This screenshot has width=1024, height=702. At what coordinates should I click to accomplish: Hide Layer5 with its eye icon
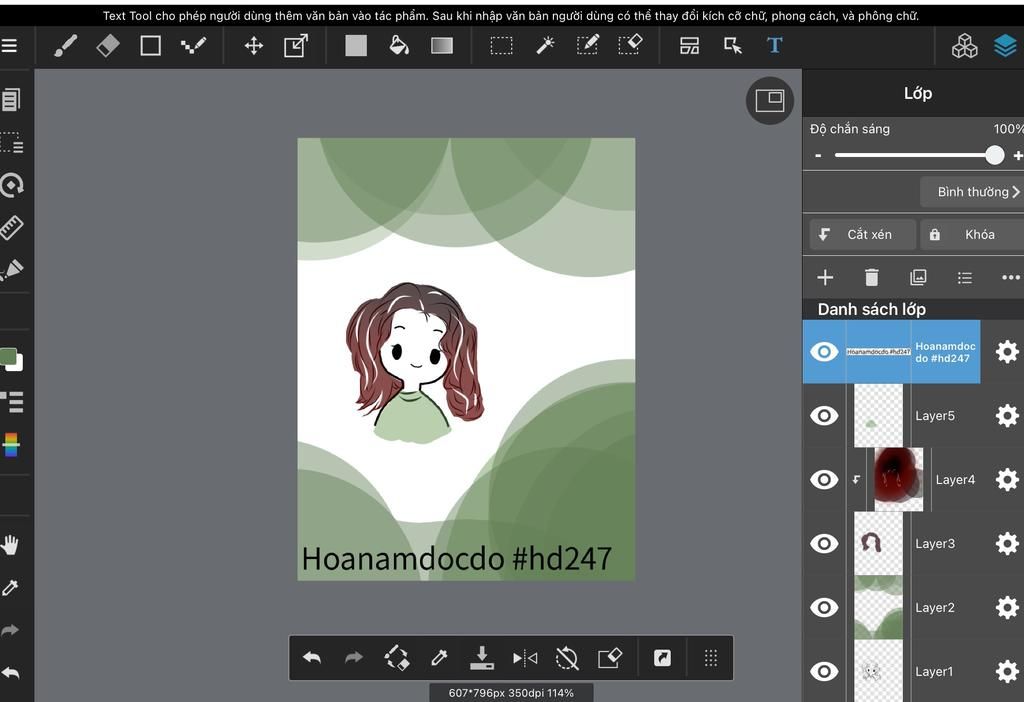(x=824, y=415)
